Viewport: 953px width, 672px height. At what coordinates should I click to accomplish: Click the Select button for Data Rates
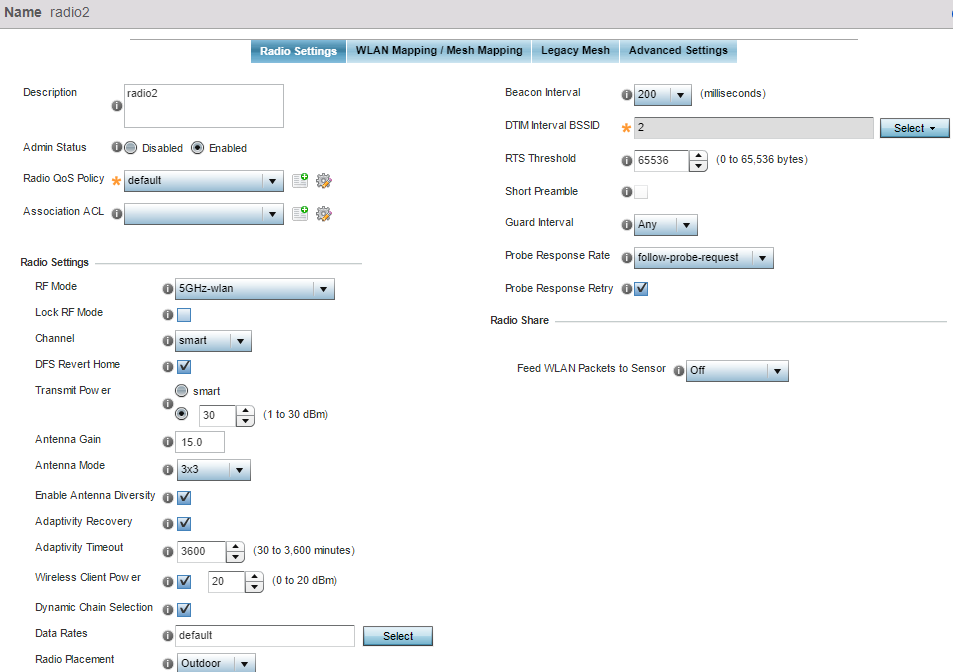click(397, 636)
